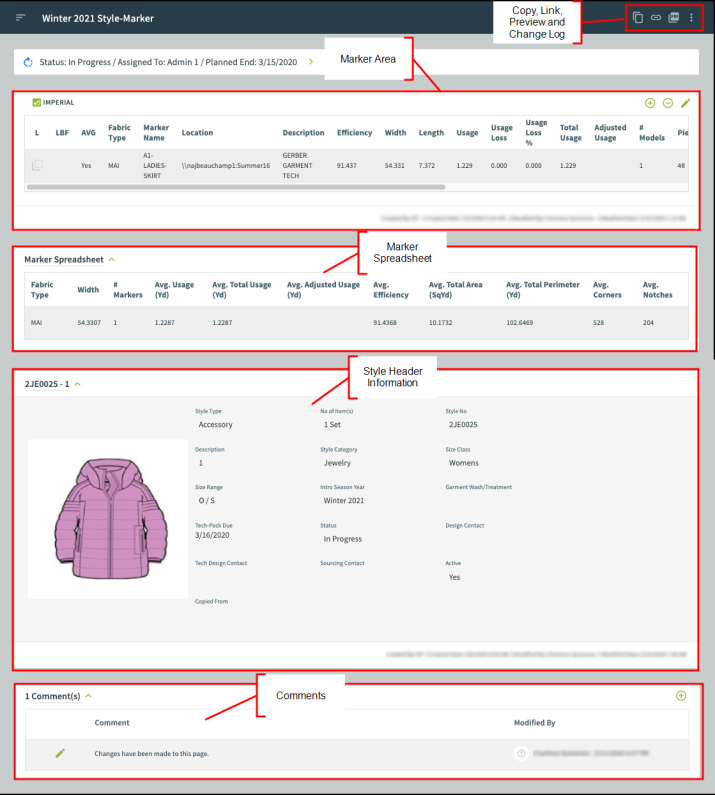Open the three-dot more options menu
Viewport: 715px width, 795px height.
[691, 18]
